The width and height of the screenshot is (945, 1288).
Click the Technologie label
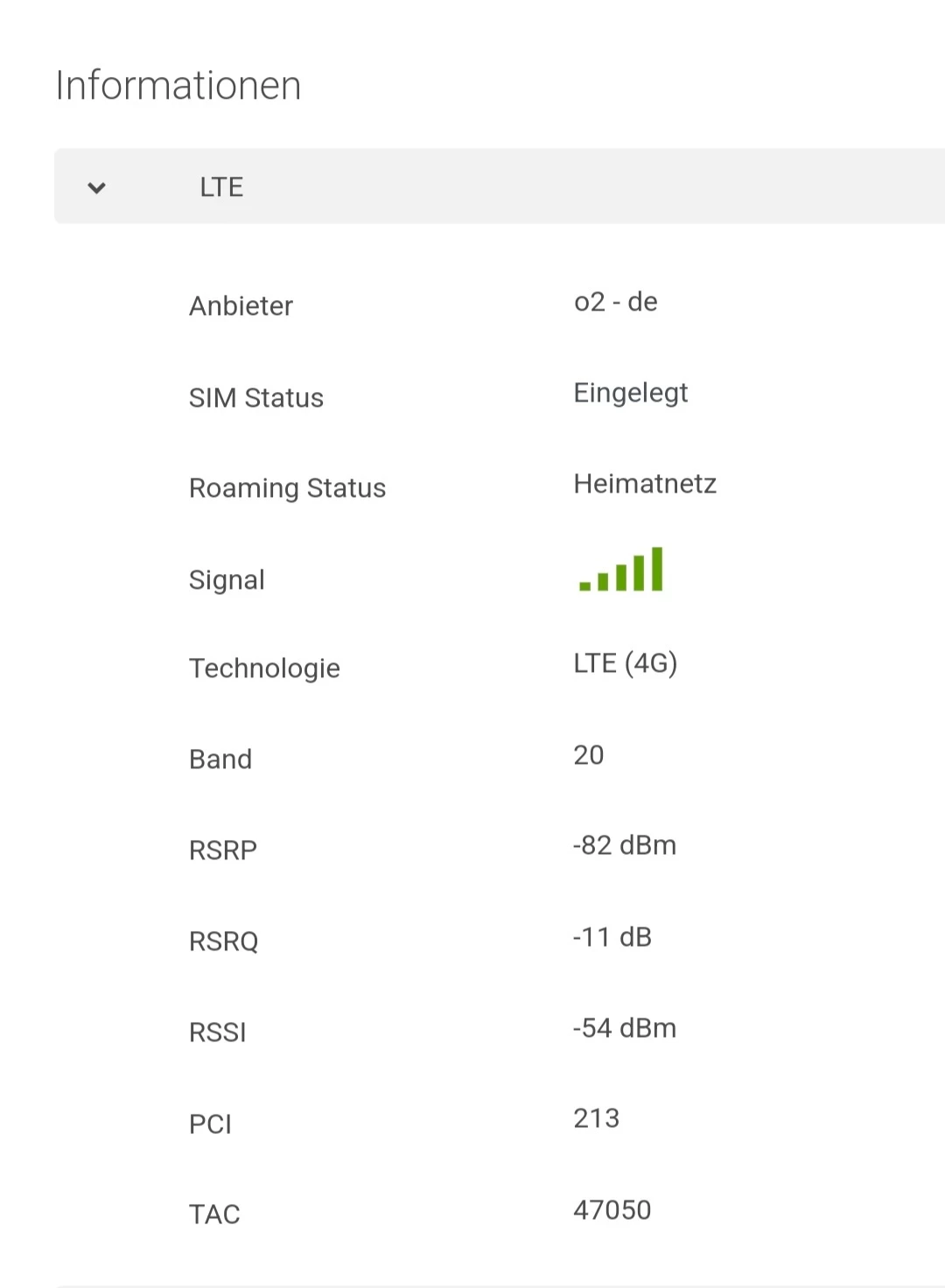point(264,668)
